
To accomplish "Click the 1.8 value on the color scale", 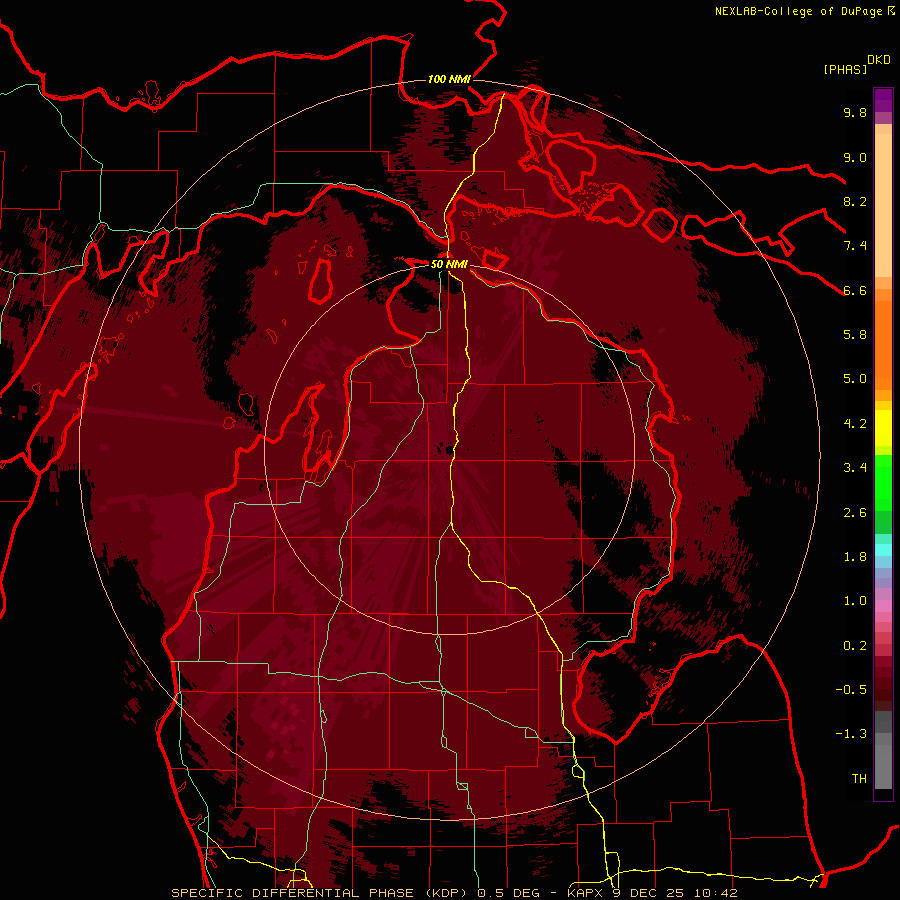I will 855,557.
